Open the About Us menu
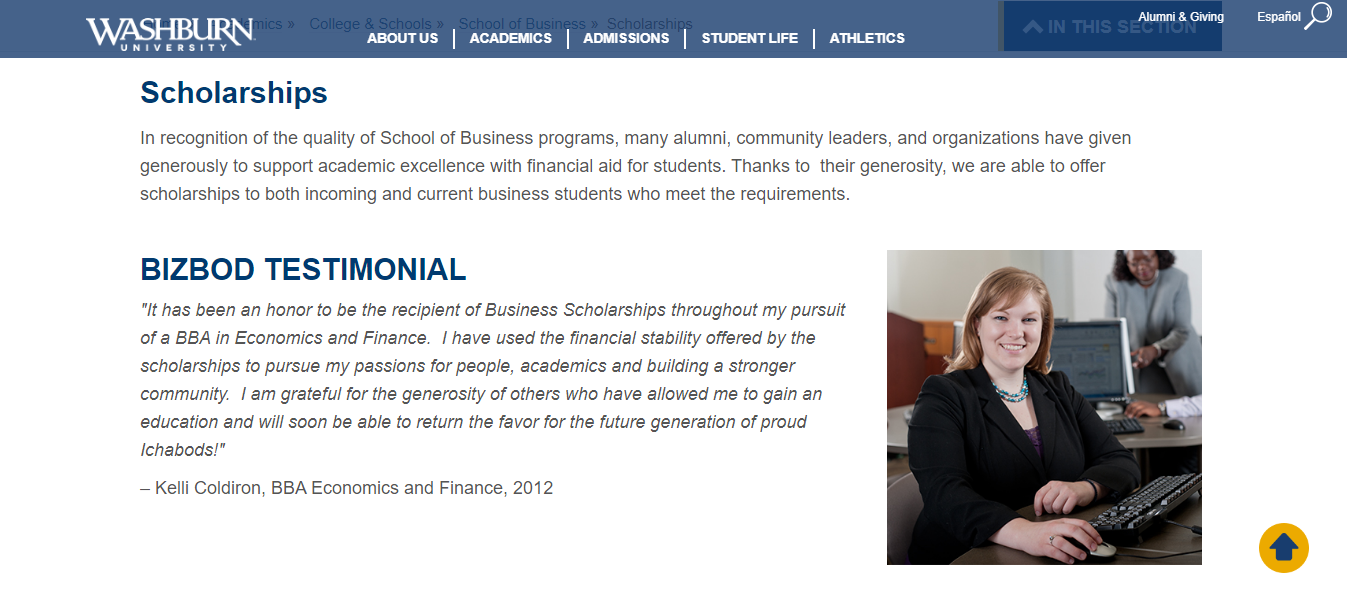This screenshot has width=1347, height=616. (x=402, y=38)
